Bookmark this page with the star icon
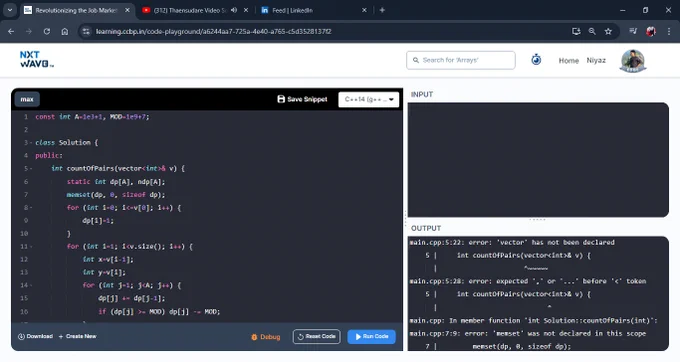The image size is (680, 362). [x=608, y=31]
